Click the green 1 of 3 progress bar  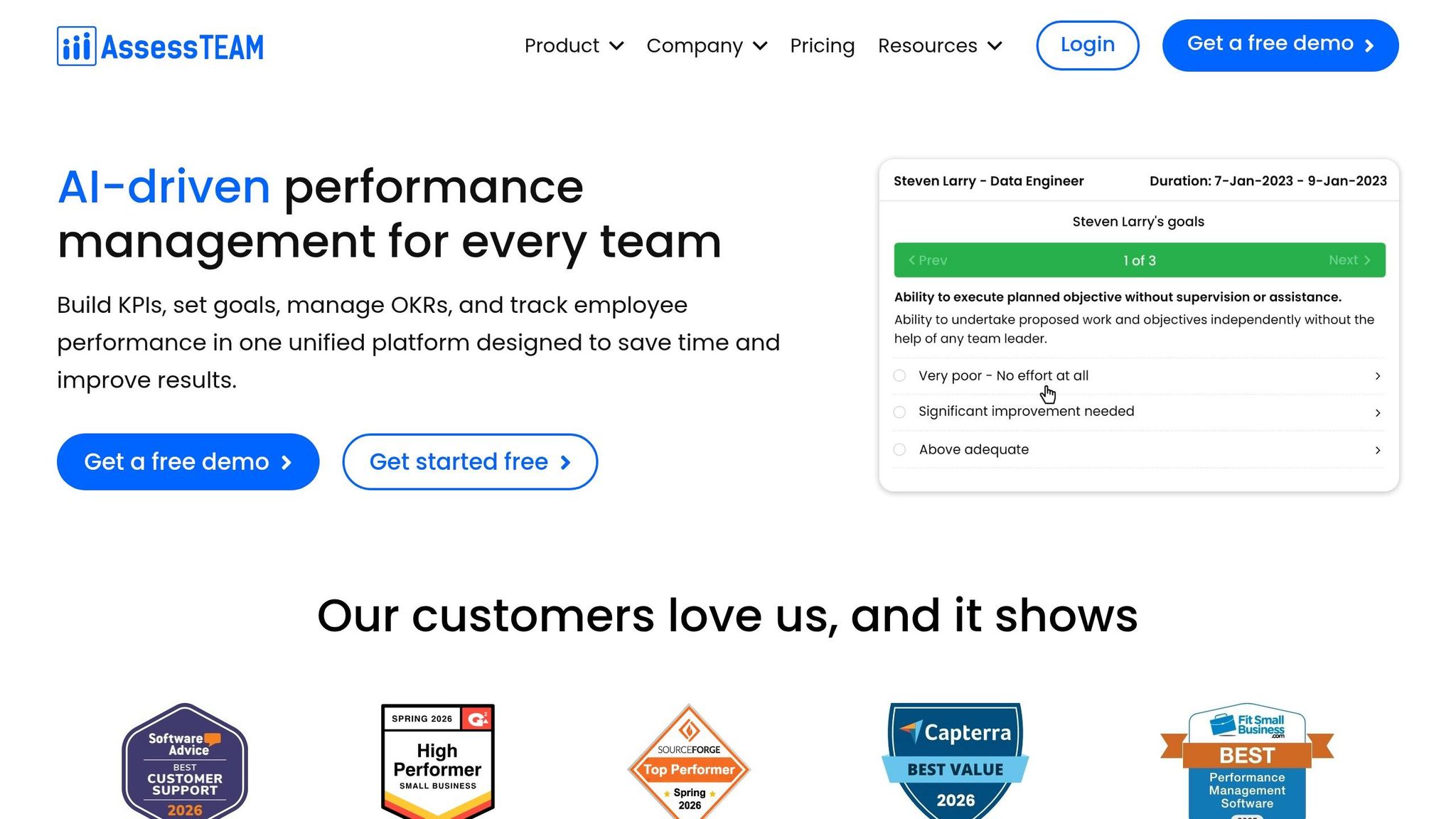pos(1140,260)
